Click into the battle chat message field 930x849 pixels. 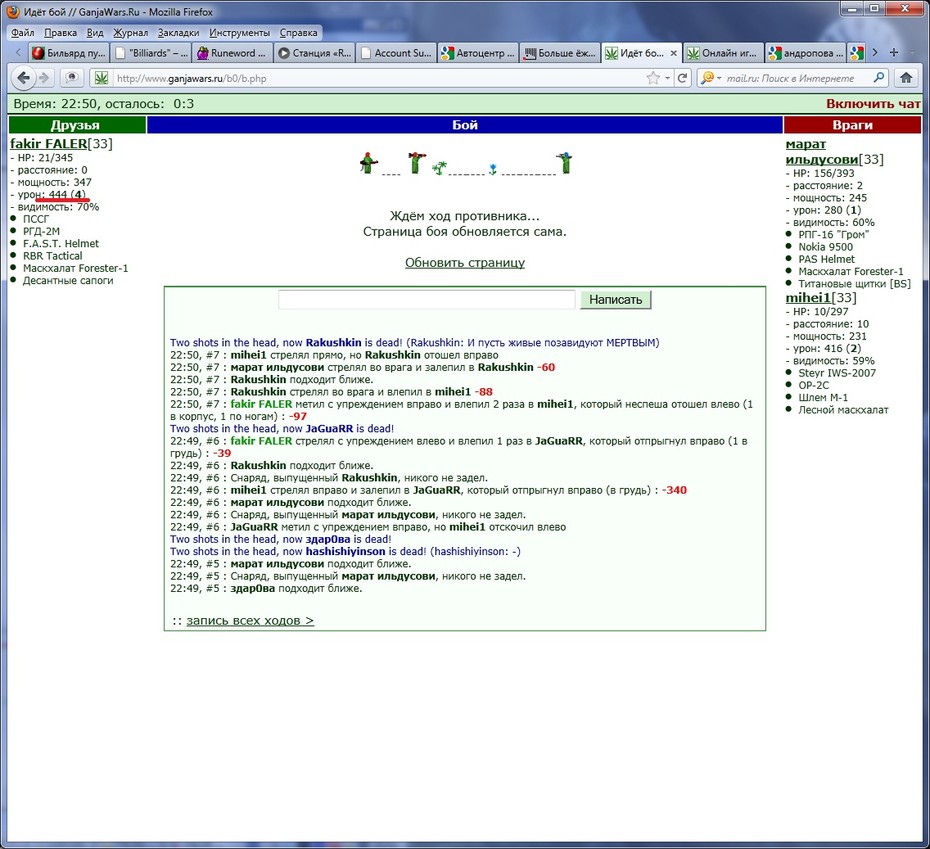tap(426, 300)
